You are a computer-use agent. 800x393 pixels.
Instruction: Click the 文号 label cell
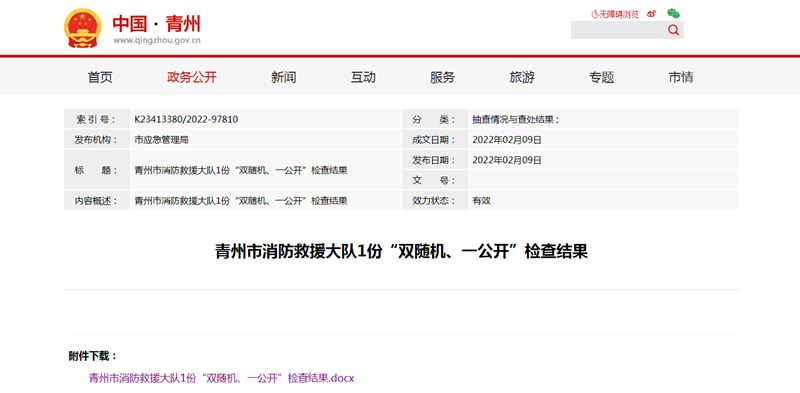click(x=435, y=180)
